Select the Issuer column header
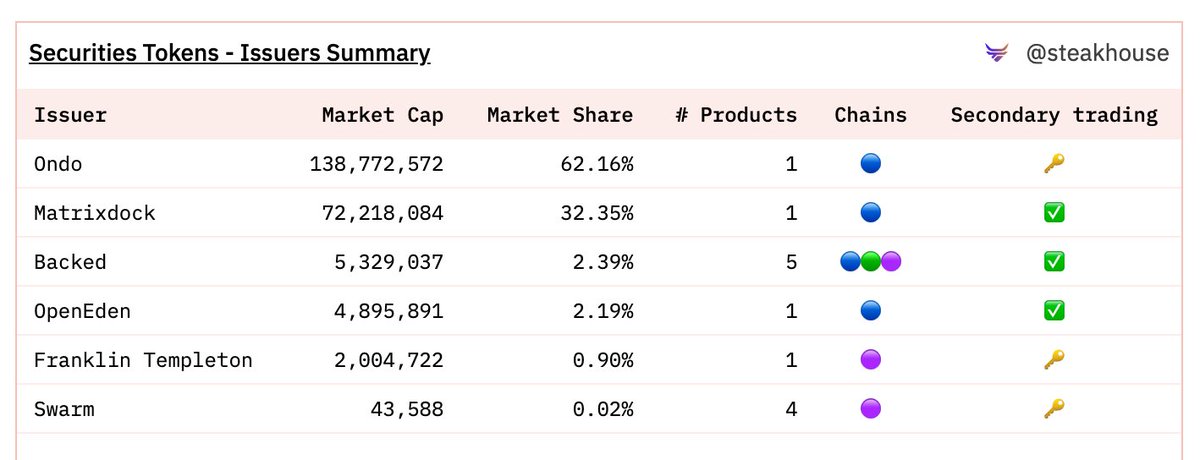The image size is (1200, 460). point(70,115)
